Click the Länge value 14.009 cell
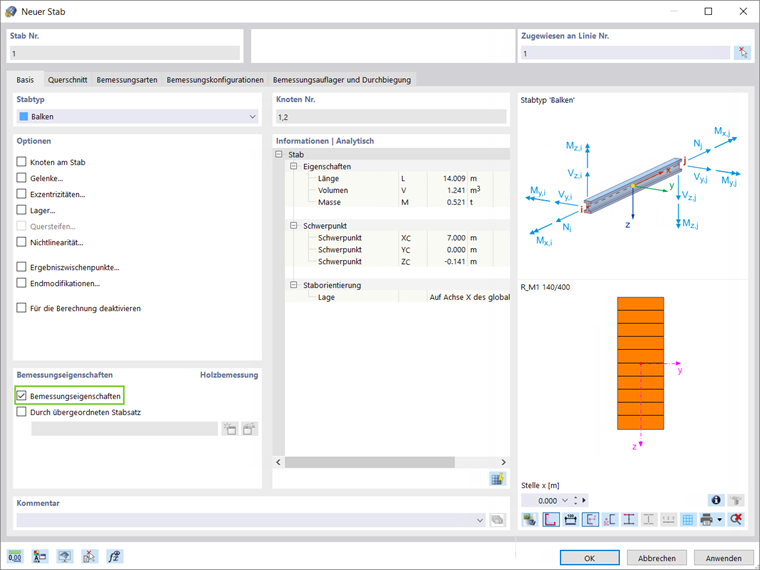 [447, 178]
